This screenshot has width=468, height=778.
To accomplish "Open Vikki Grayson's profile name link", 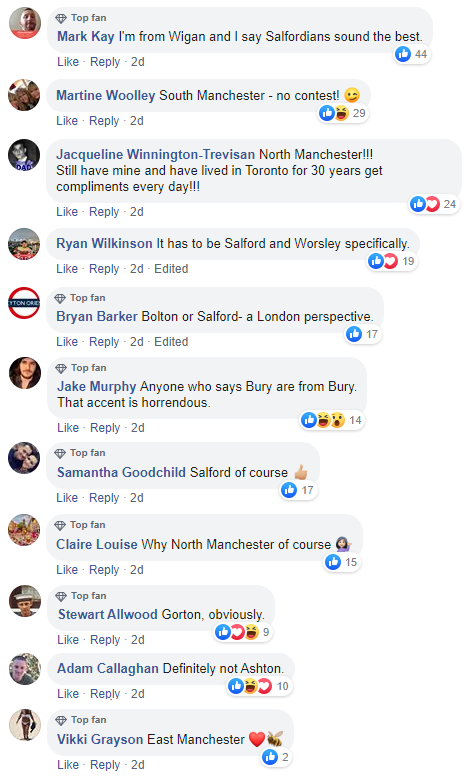I will coord(100,739).
